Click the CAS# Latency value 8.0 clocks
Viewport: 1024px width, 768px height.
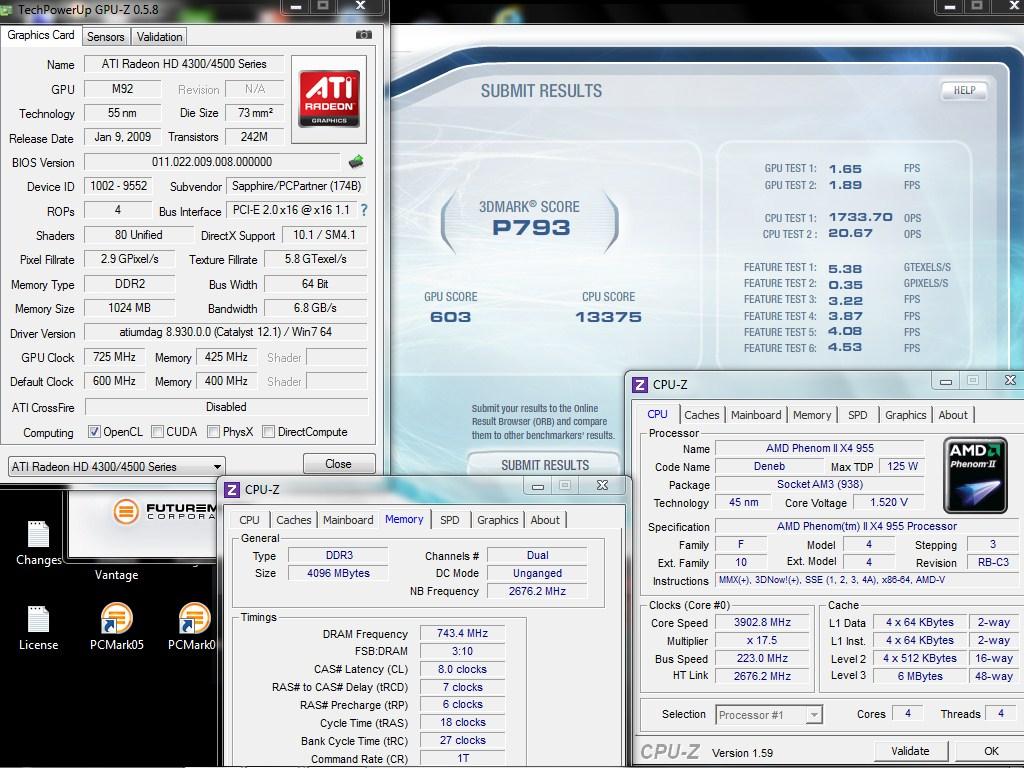click(x=462, y=669)
